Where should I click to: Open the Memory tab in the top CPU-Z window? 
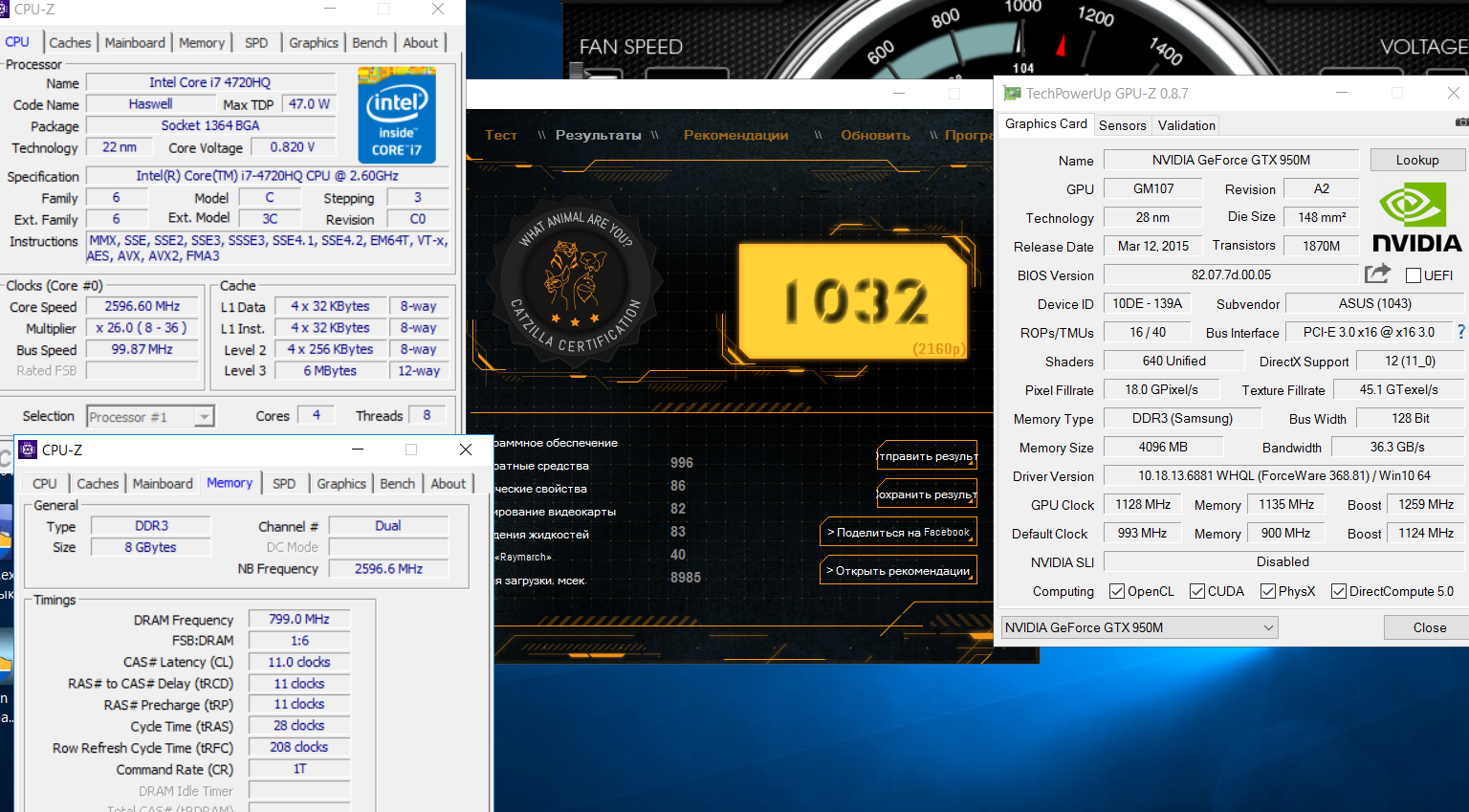click(x=202, y=43)
